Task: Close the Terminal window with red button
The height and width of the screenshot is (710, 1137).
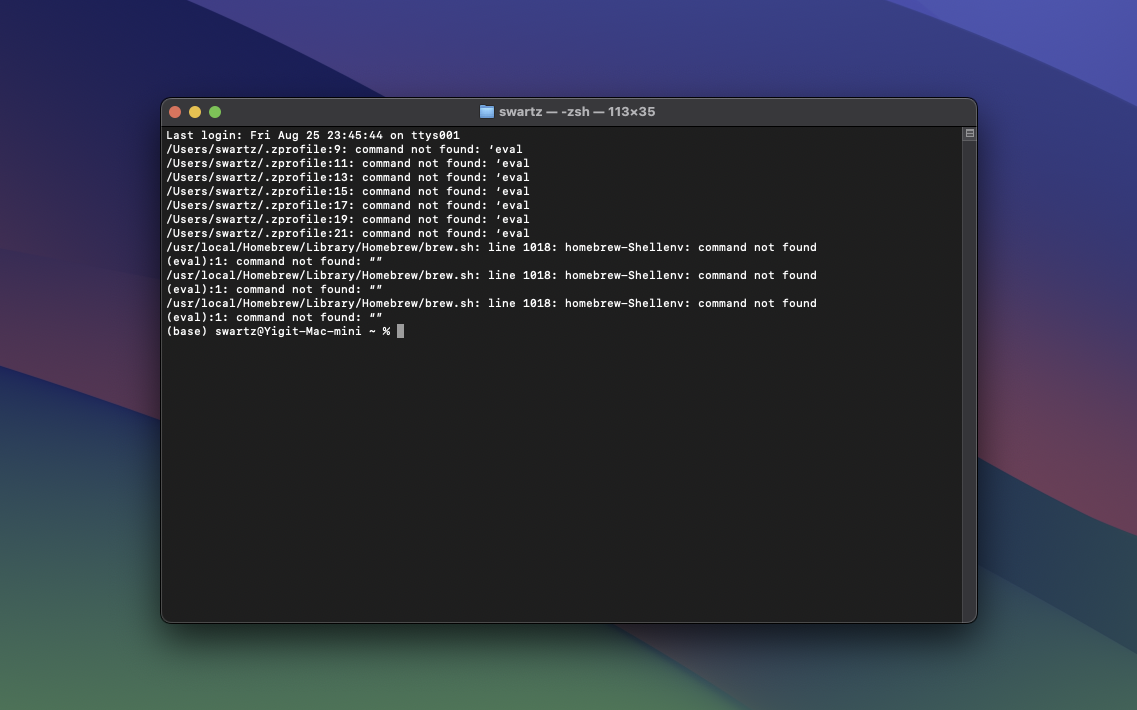Action: [x=175, y=112]
